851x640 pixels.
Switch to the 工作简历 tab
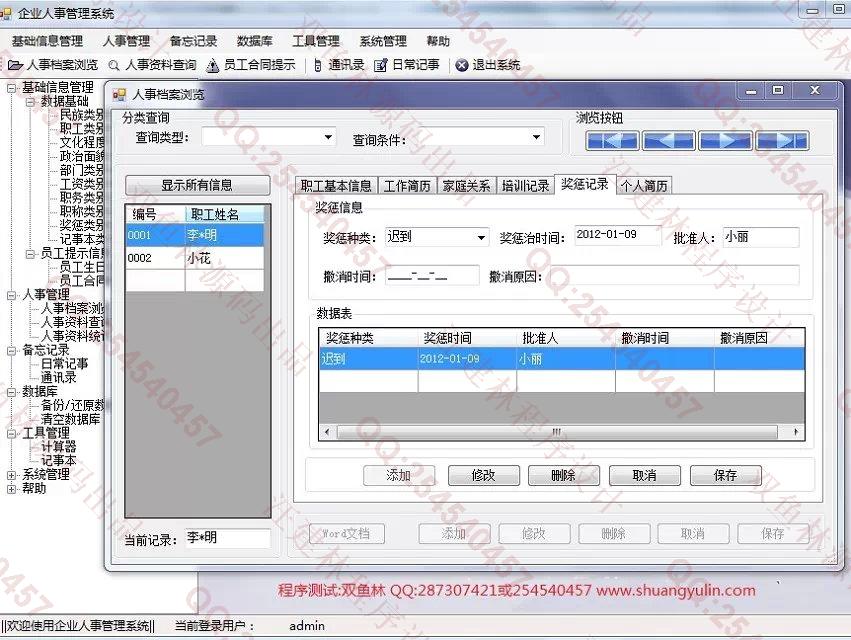tap(407, 186)
